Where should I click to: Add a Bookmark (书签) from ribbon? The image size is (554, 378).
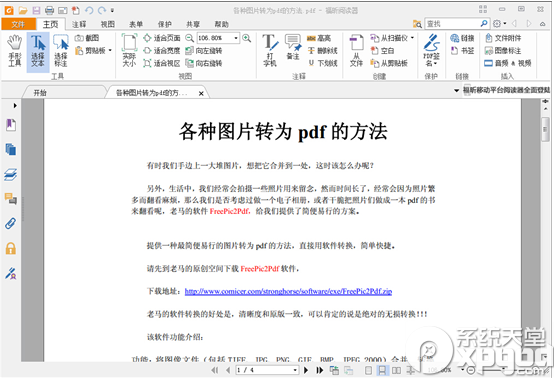pos(462,51)
